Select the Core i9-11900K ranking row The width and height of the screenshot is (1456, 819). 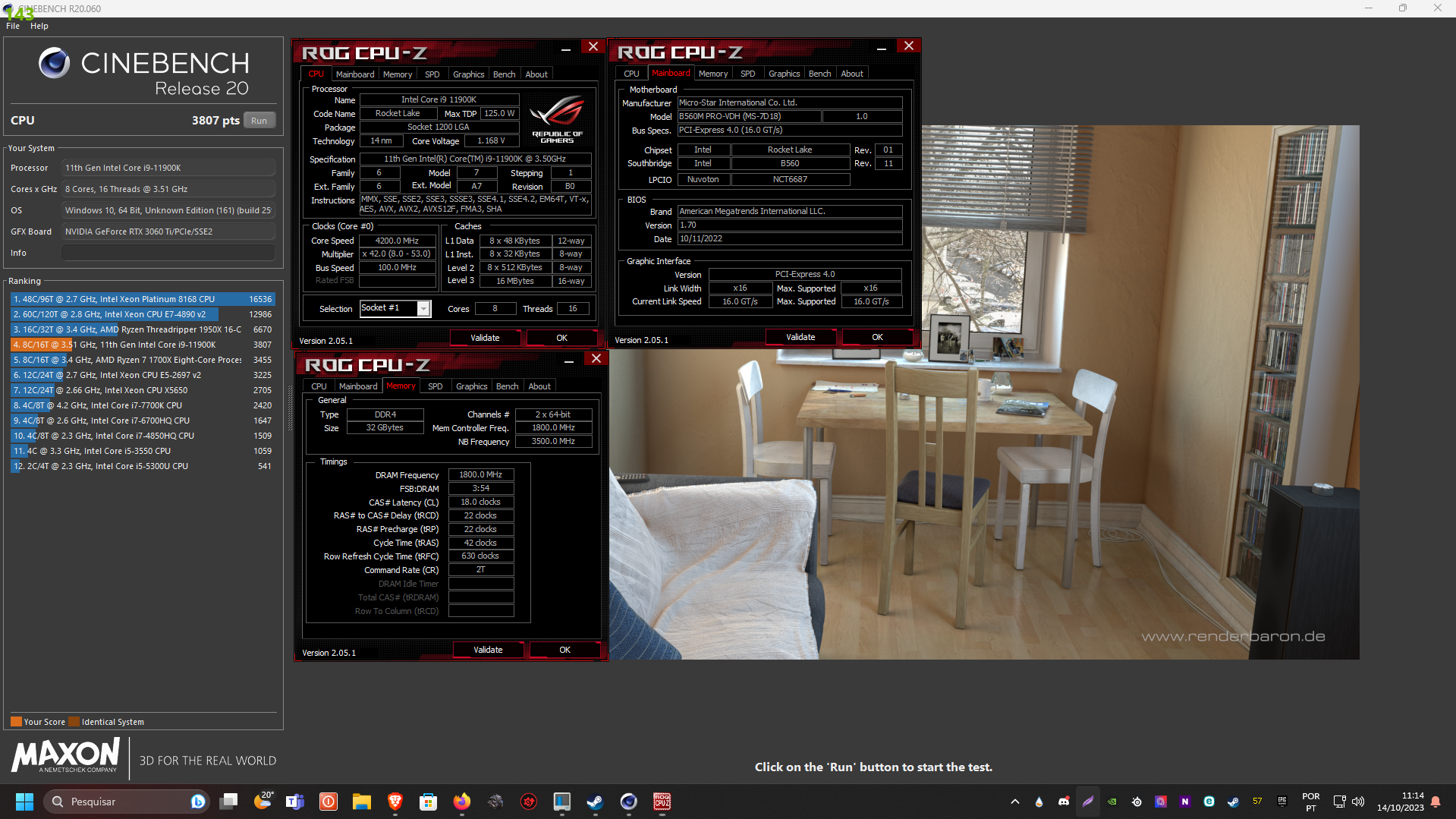coord(143,345)
